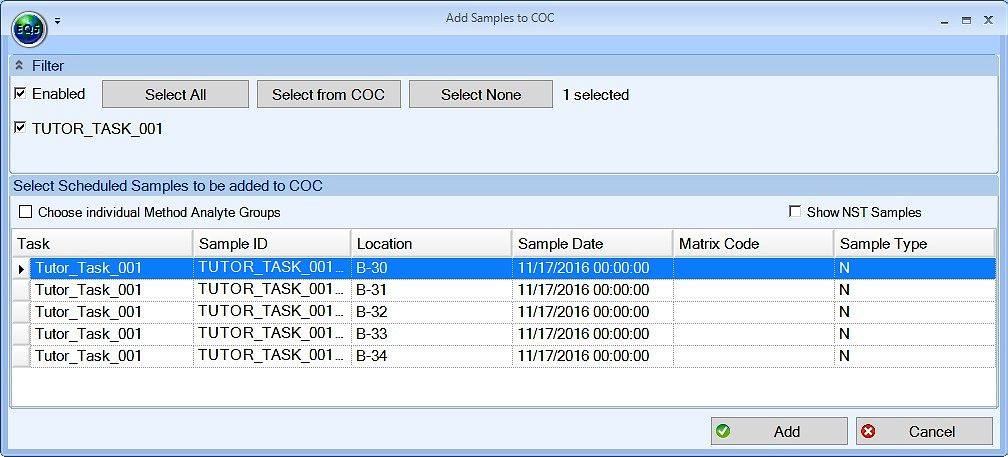
Task: Select the row with location B-31
Action: [x=431, y=290]
